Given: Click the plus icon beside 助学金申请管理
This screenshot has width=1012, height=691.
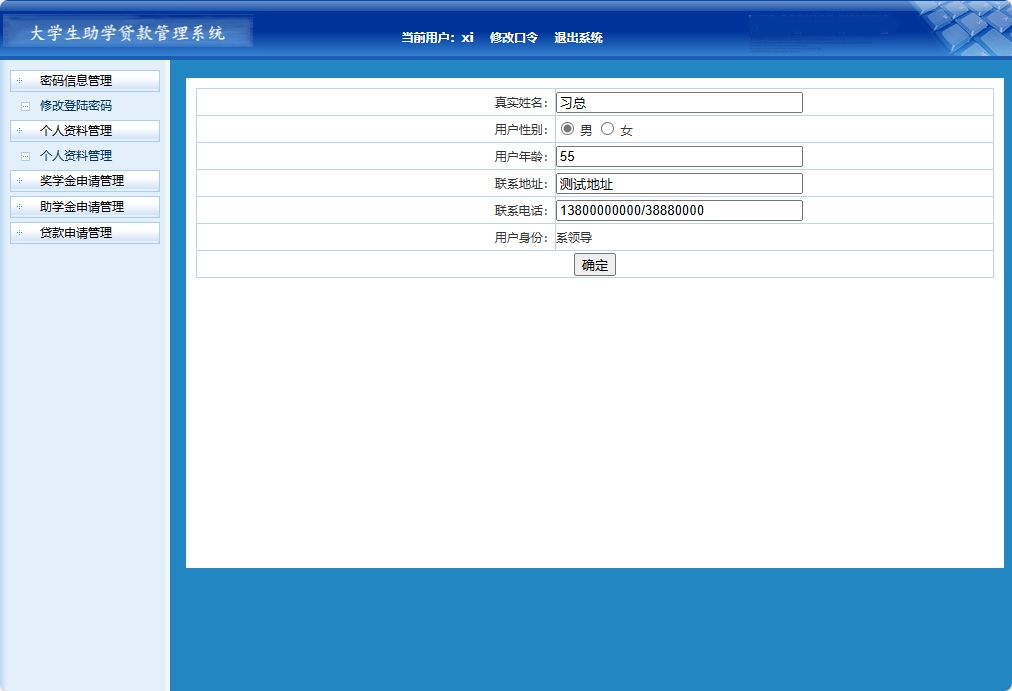Looking at the screenshot, I should click(x=18, y=207).
